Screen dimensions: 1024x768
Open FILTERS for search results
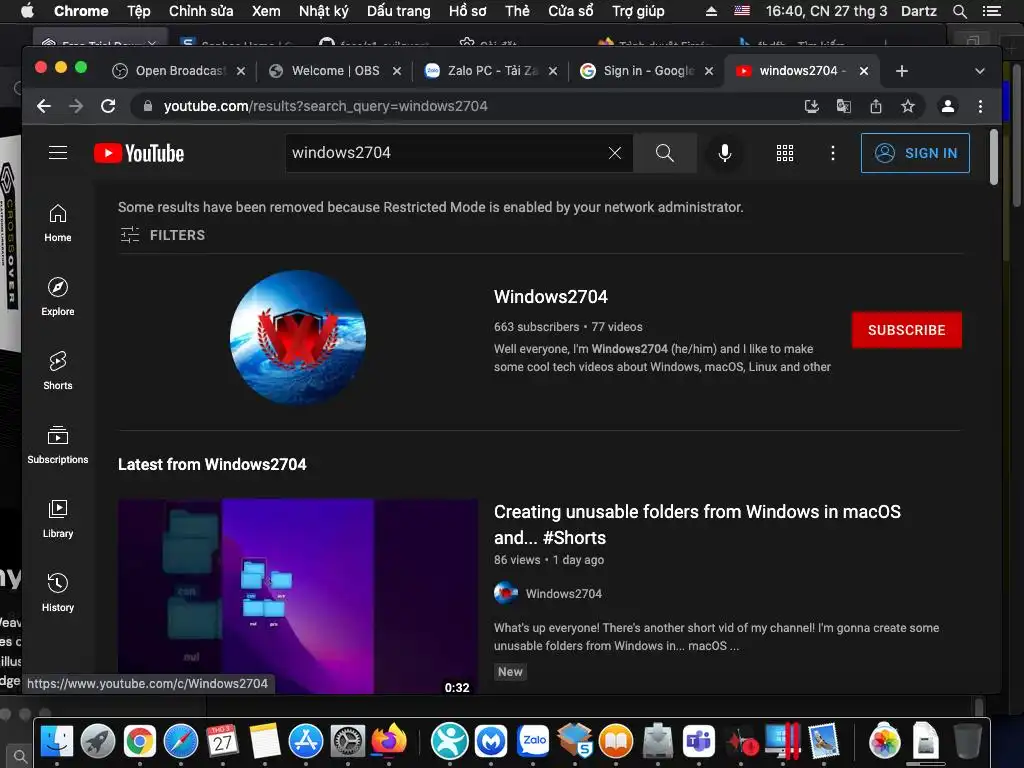pos(163,235)
